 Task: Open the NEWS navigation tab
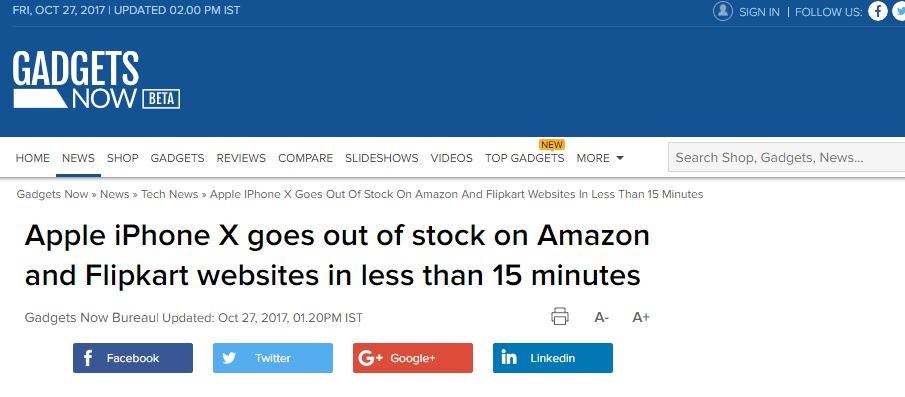point(78,158)
